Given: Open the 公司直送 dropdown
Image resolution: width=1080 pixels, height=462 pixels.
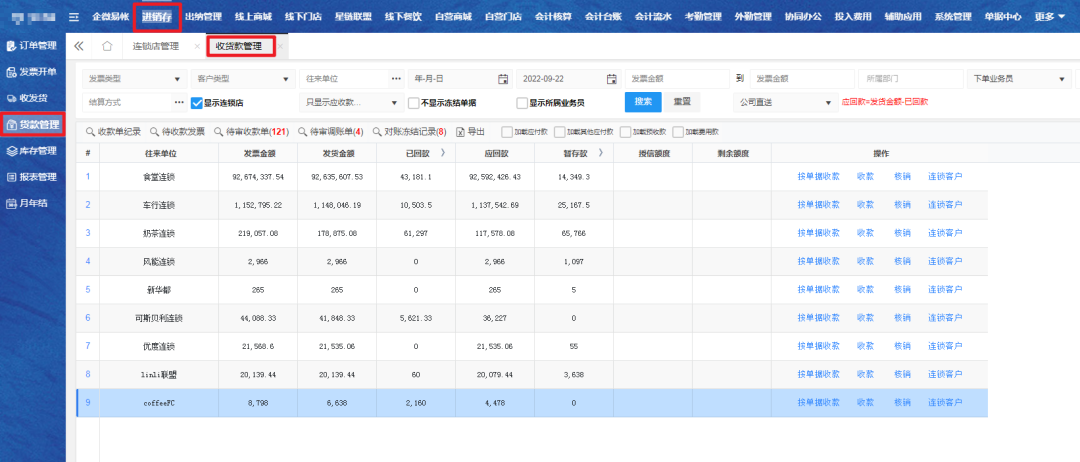Looking at the screenshot, I should coord(828,102).
